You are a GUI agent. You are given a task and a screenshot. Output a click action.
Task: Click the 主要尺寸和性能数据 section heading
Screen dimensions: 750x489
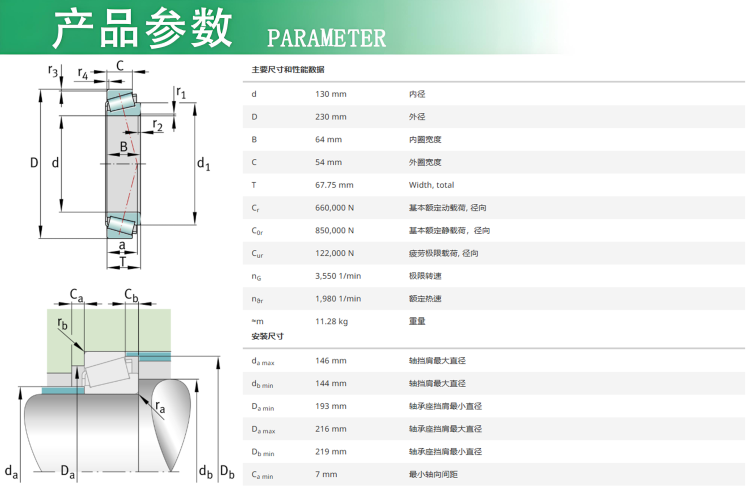(x=287, y=70)
